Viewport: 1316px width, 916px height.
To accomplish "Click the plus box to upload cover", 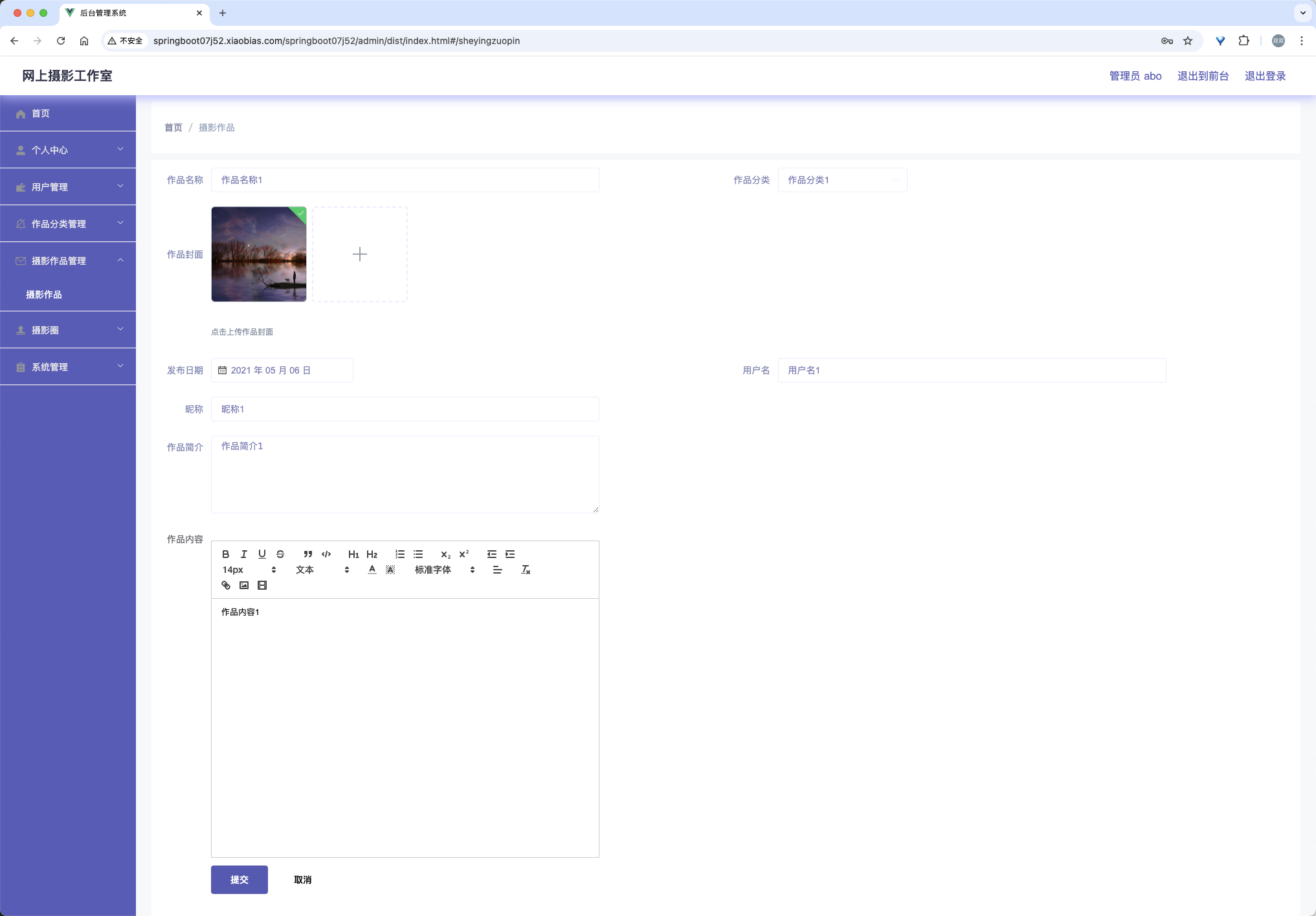I will [360, 254].
